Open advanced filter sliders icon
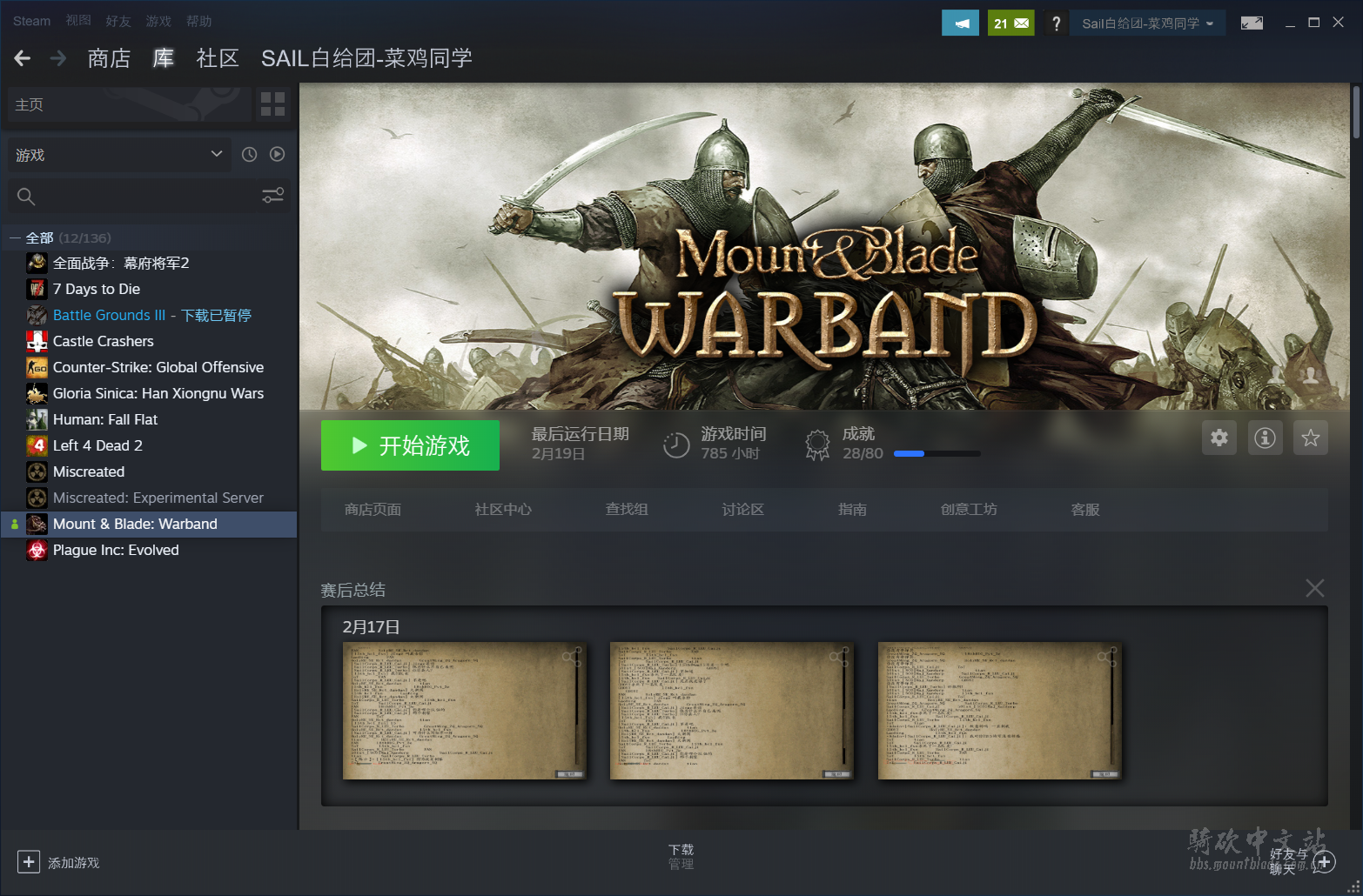This screenshot has width=1363, height=896. tap(272, 196)
